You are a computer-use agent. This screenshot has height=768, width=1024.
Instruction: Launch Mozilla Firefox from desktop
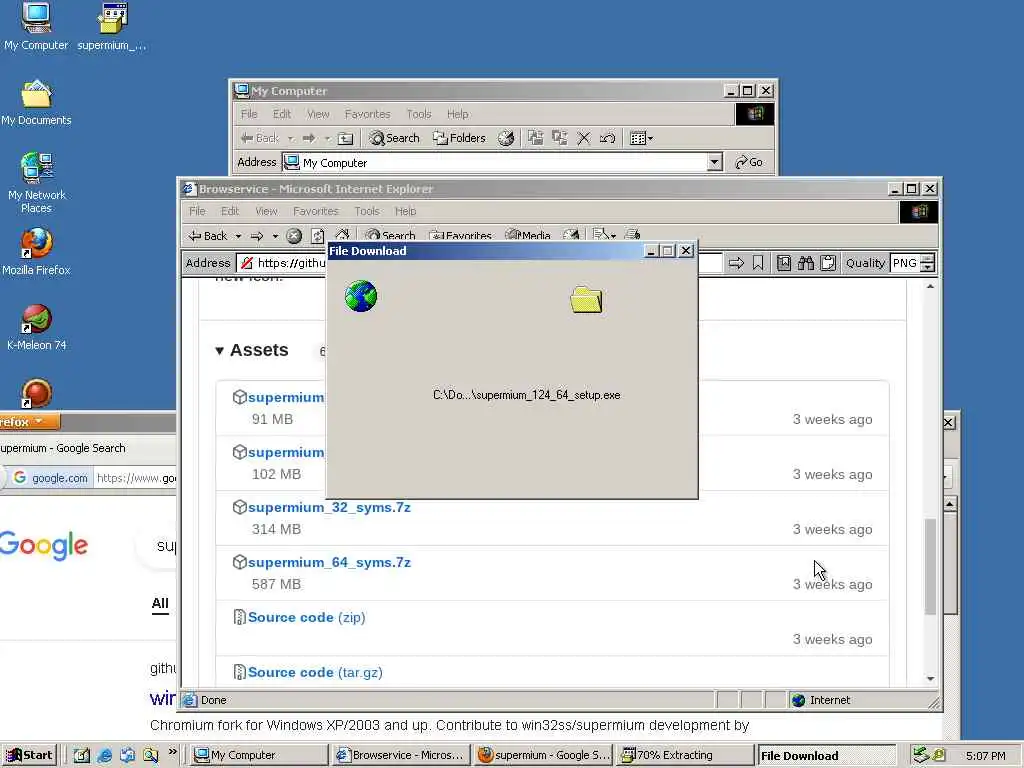[x=36, y=251]
